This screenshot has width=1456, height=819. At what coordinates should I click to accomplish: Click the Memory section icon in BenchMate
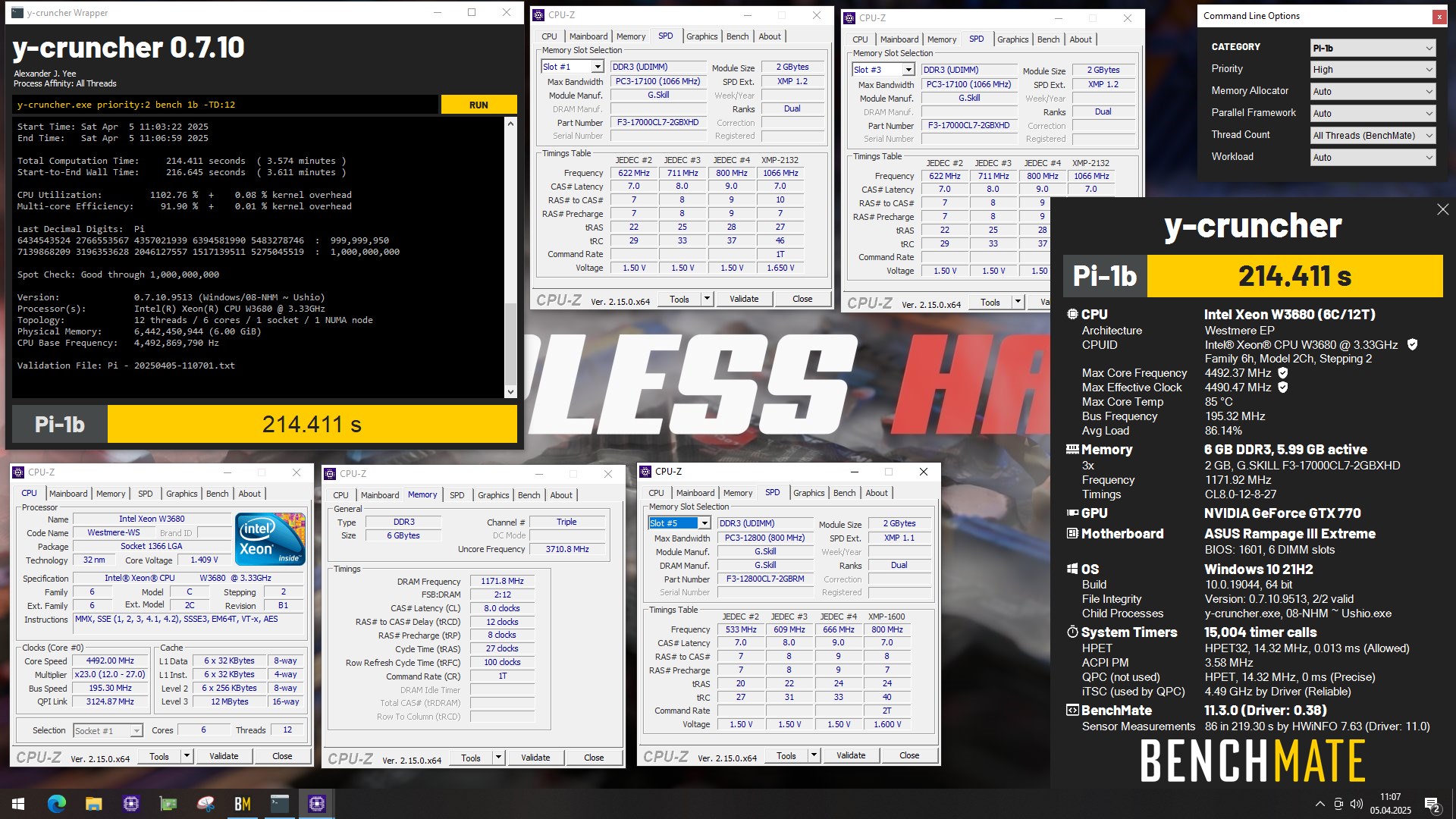pyautogui.click(x=1072, y=449)
